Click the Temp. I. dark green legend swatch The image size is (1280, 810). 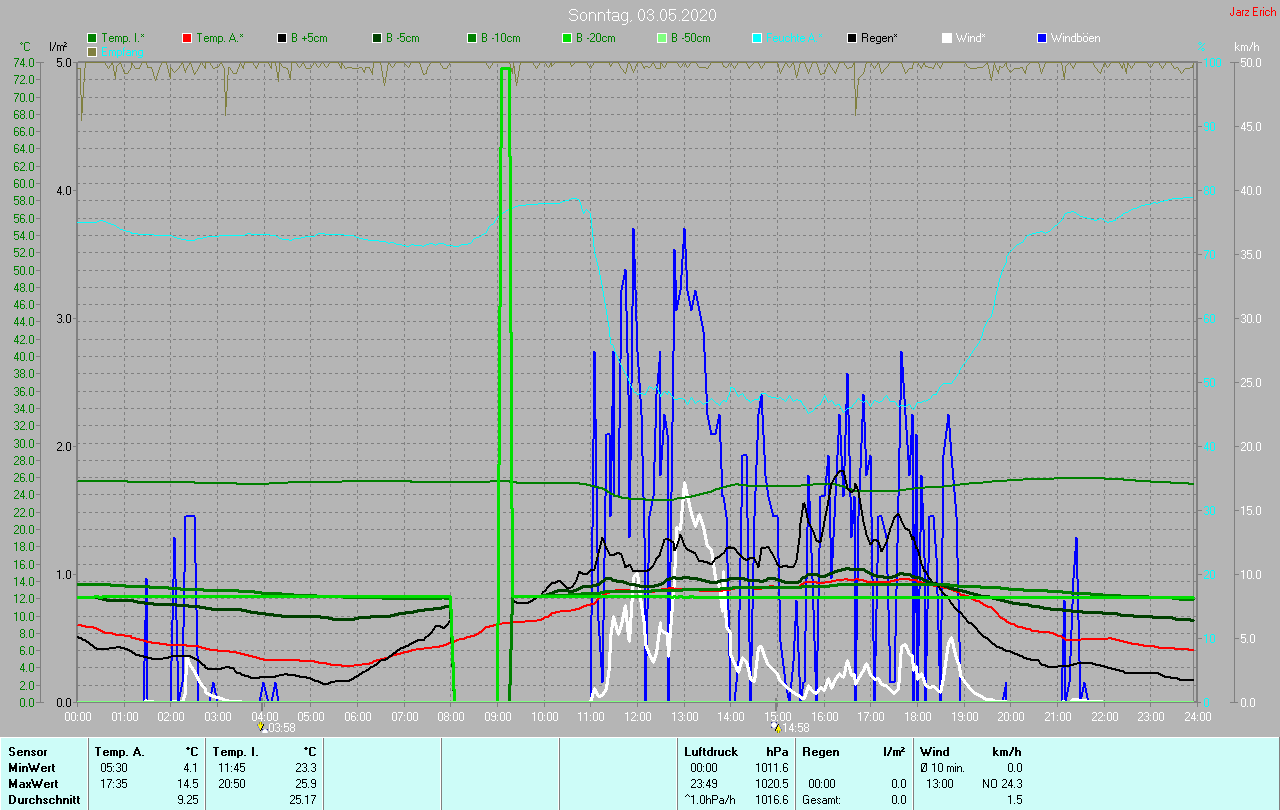pos(93,38)
